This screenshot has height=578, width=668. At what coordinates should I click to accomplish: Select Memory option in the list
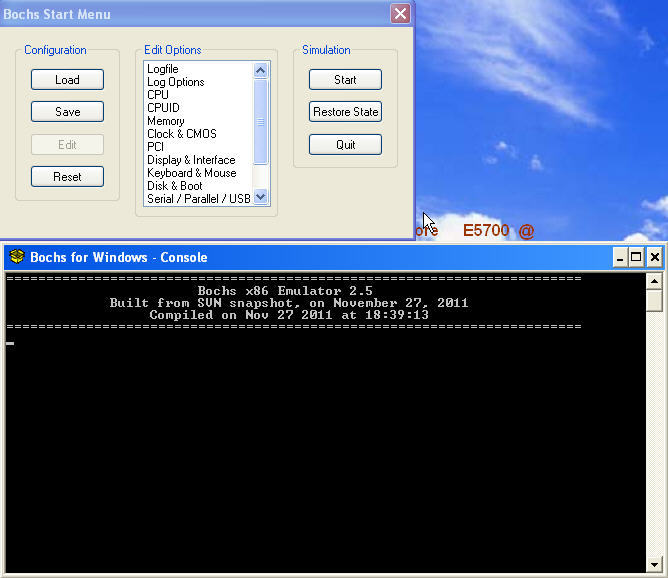click(166, 121)
